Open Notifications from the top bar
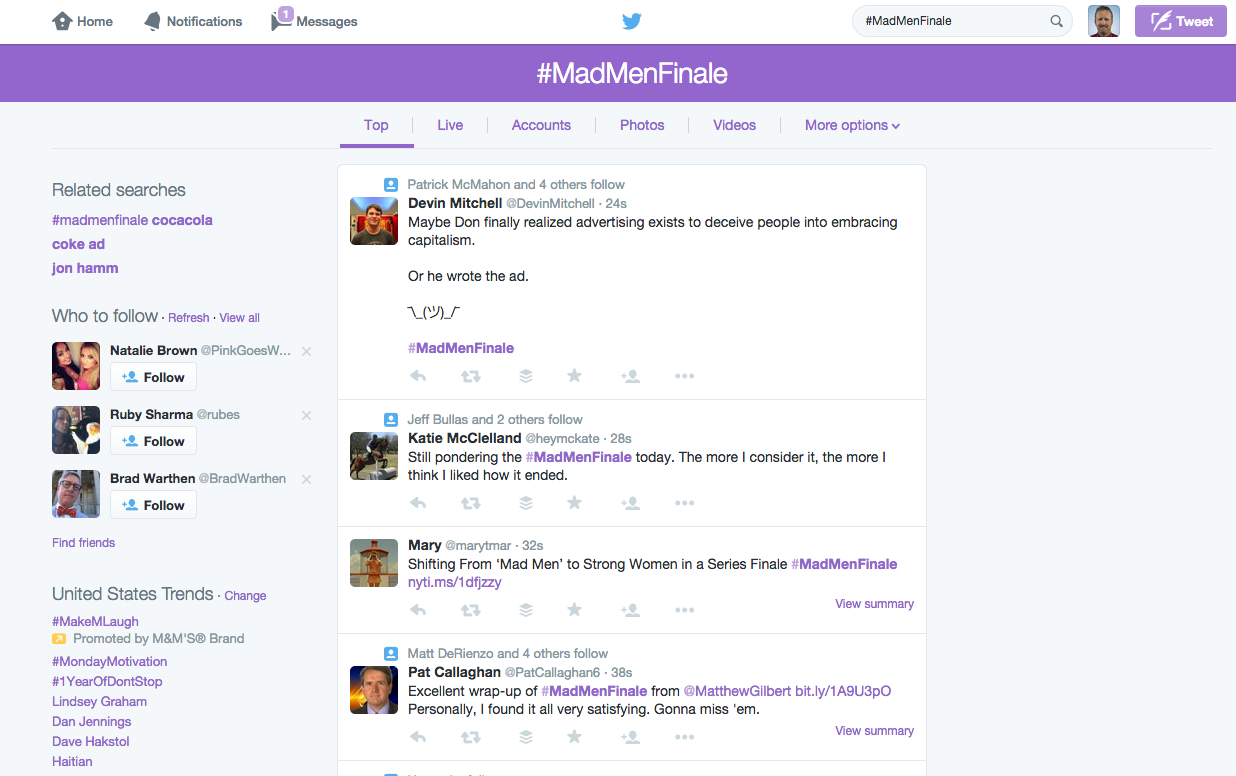1236x776 pixels. (x=193, y=21)
